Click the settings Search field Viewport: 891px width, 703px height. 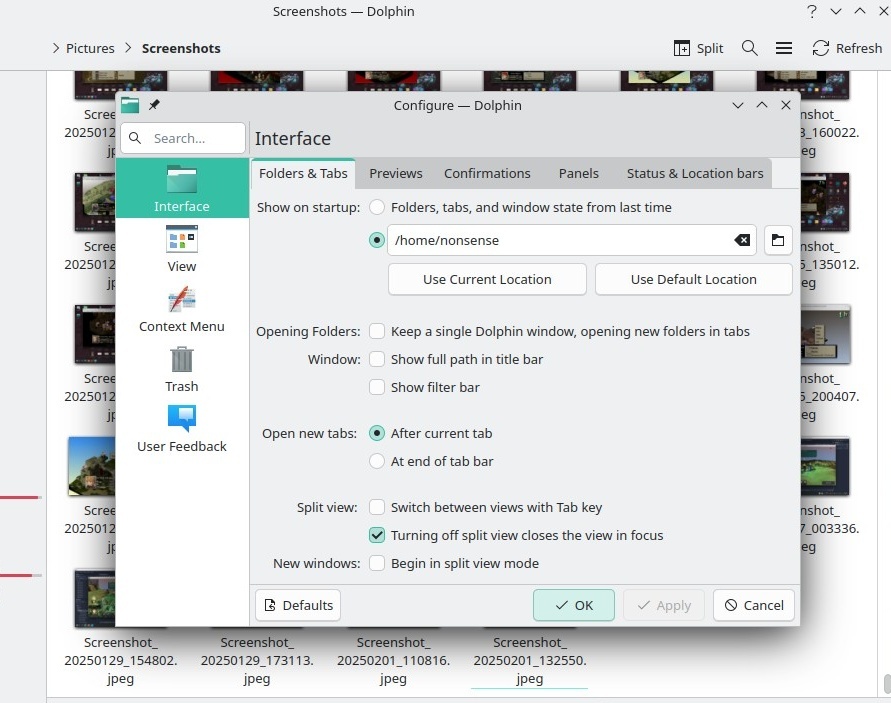click(183, 138)
